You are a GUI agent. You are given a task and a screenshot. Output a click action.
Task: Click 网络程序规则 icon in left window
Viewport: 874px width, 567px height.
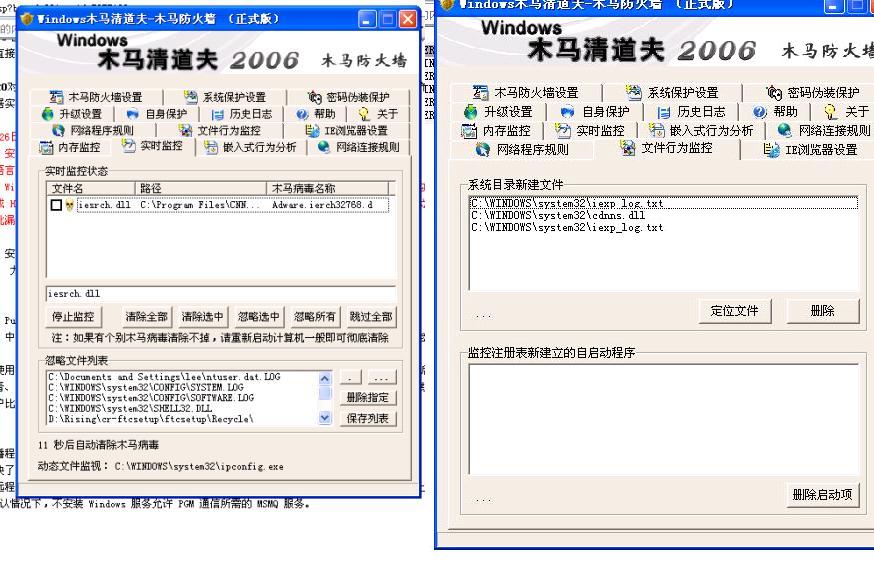click(x=59, y=130)
